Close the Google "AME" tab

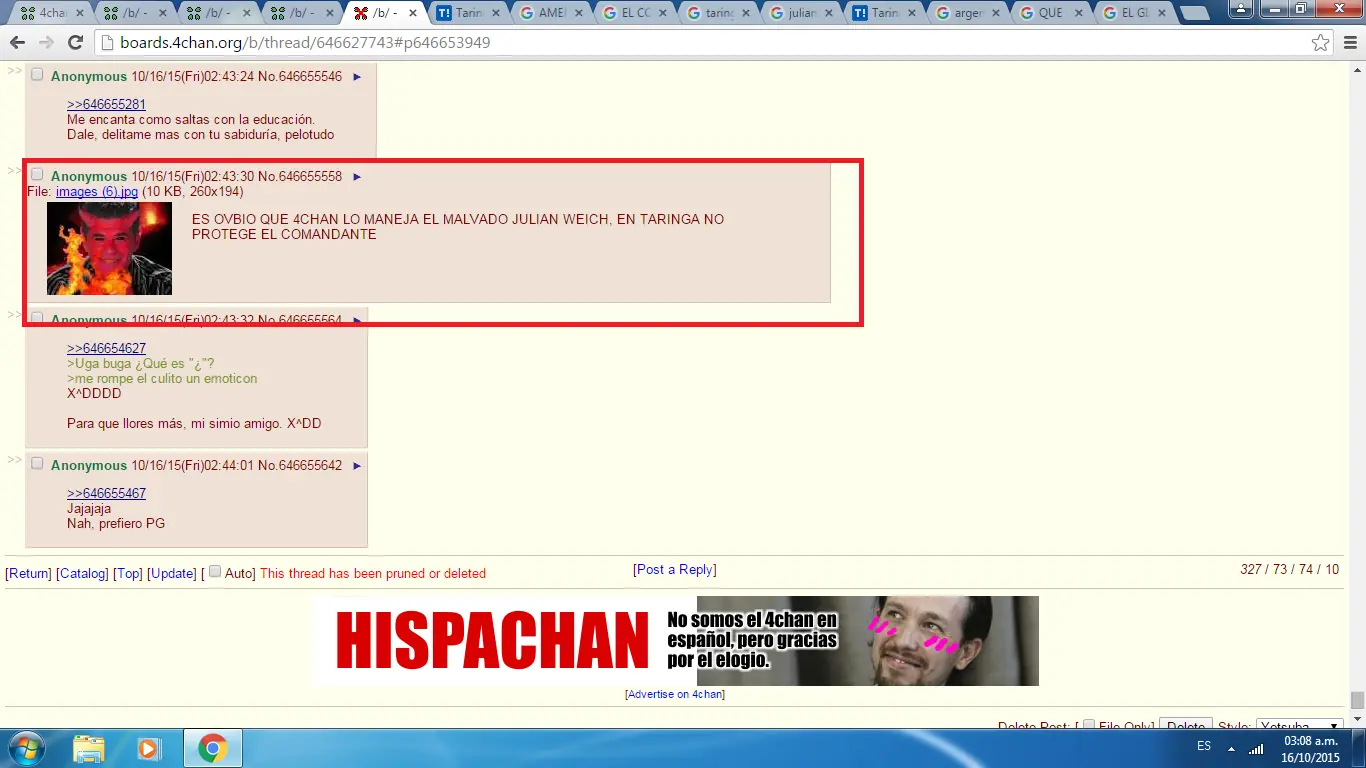pyautogui.click(x=579, y=13)
